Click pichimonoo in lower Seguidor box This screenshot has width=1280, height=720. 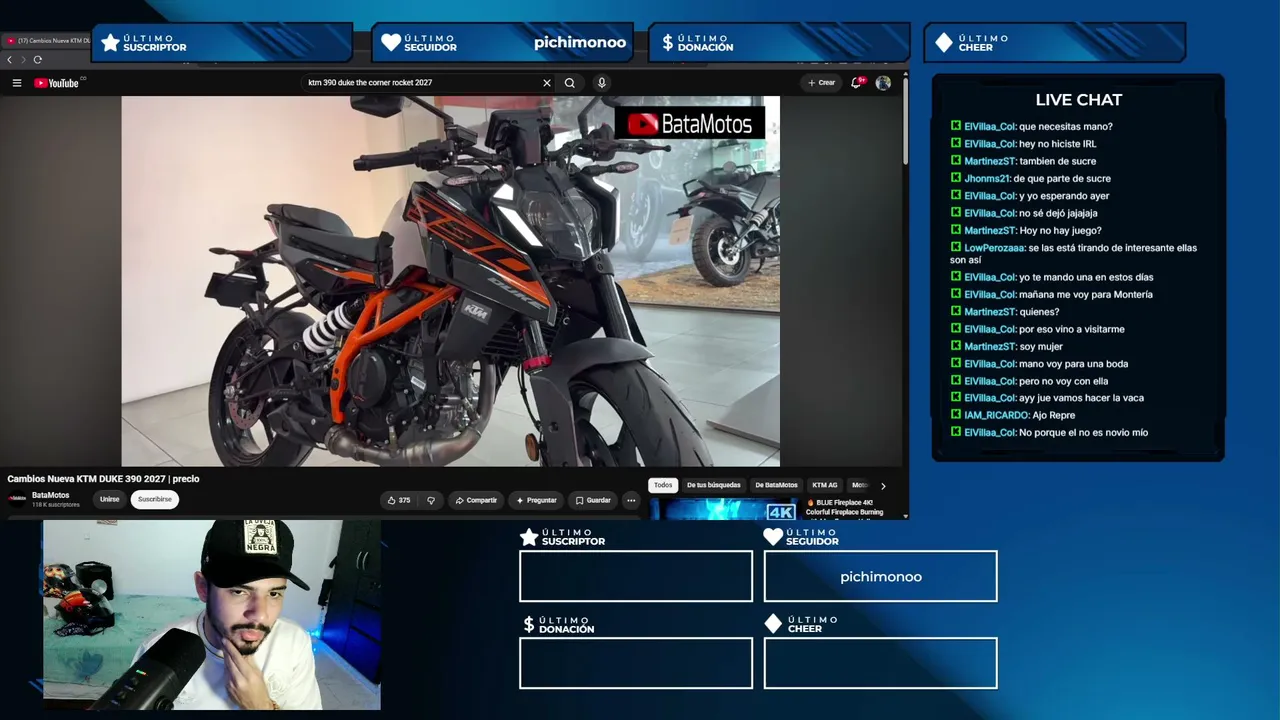tap(881, 577)
